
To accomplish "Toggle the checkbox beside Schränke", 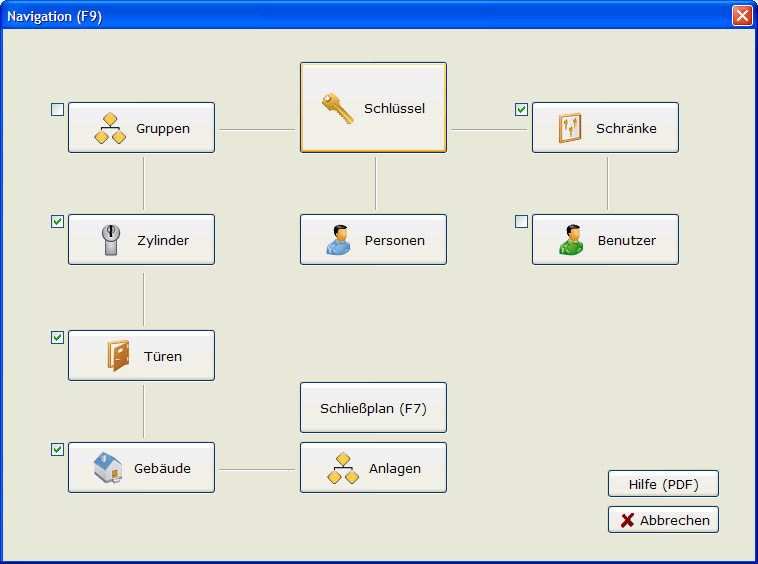I will 521,110.
